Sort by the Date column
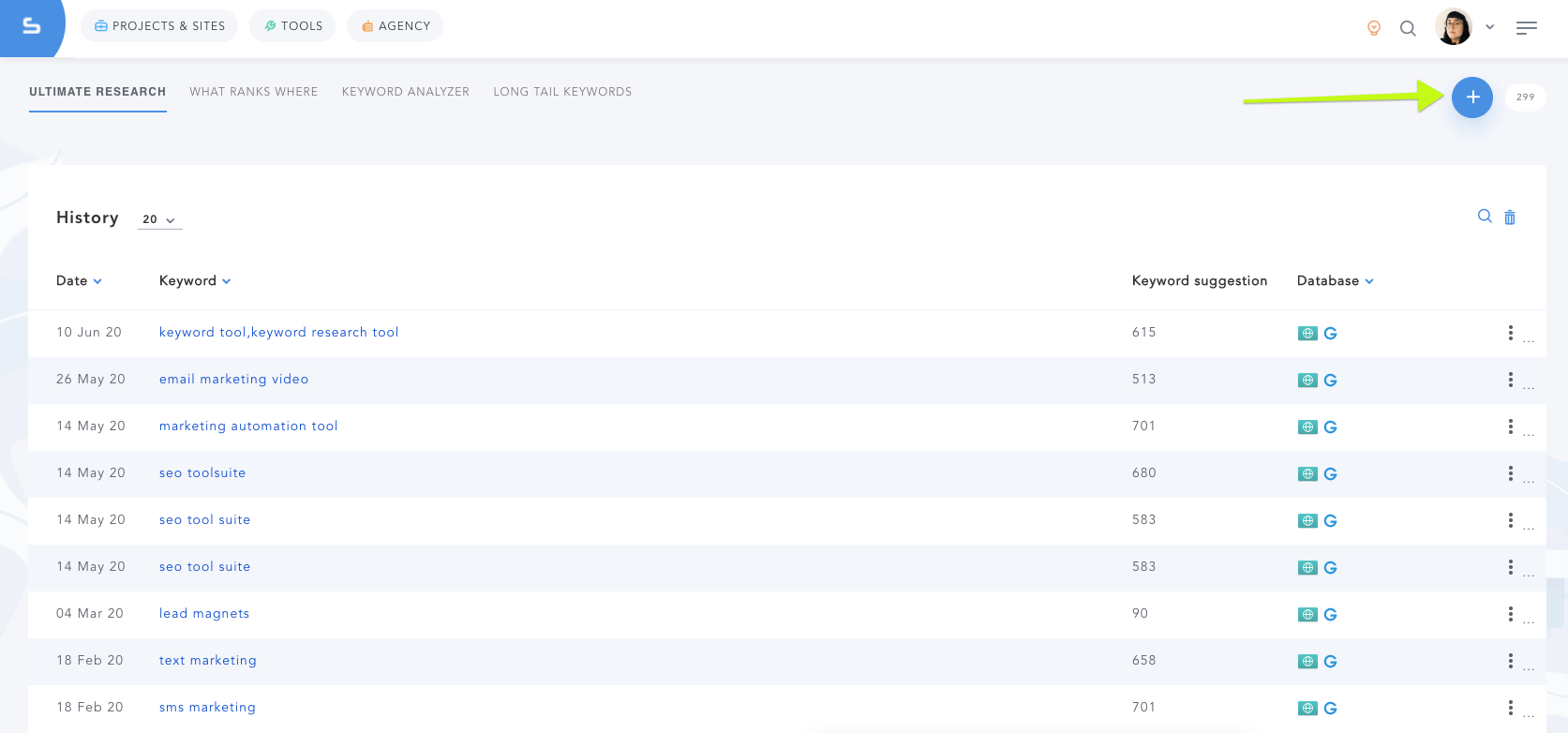 (x=79, y=281)
